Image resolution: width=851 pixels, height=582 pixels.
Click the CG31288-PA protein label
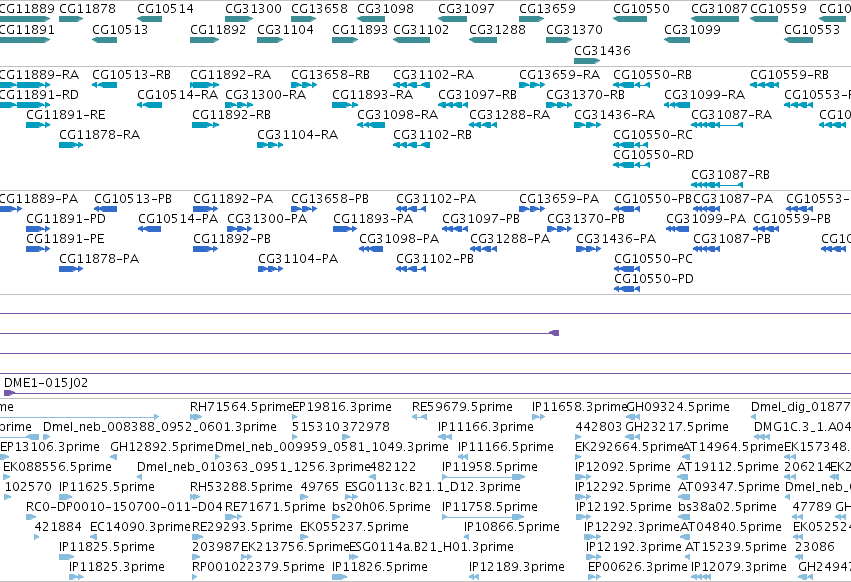tap(510, 239)
